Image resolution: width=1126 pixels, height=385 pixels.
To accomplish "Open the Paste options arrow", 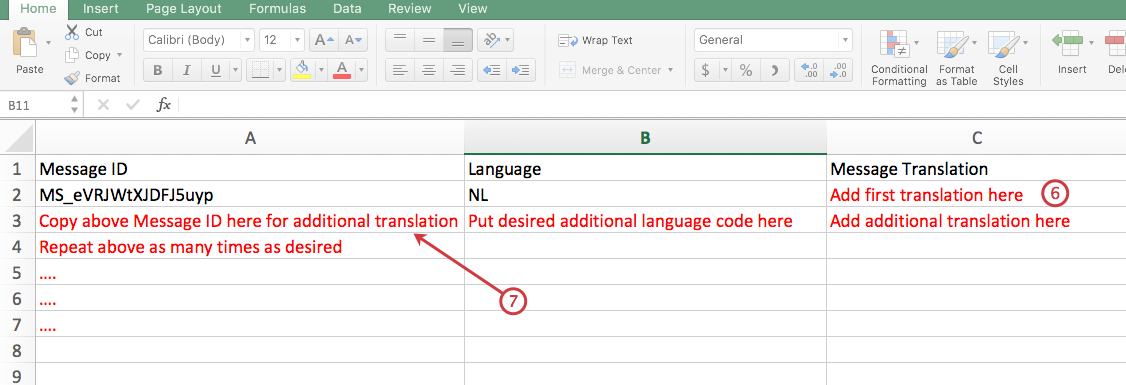I will coord(49,43).
